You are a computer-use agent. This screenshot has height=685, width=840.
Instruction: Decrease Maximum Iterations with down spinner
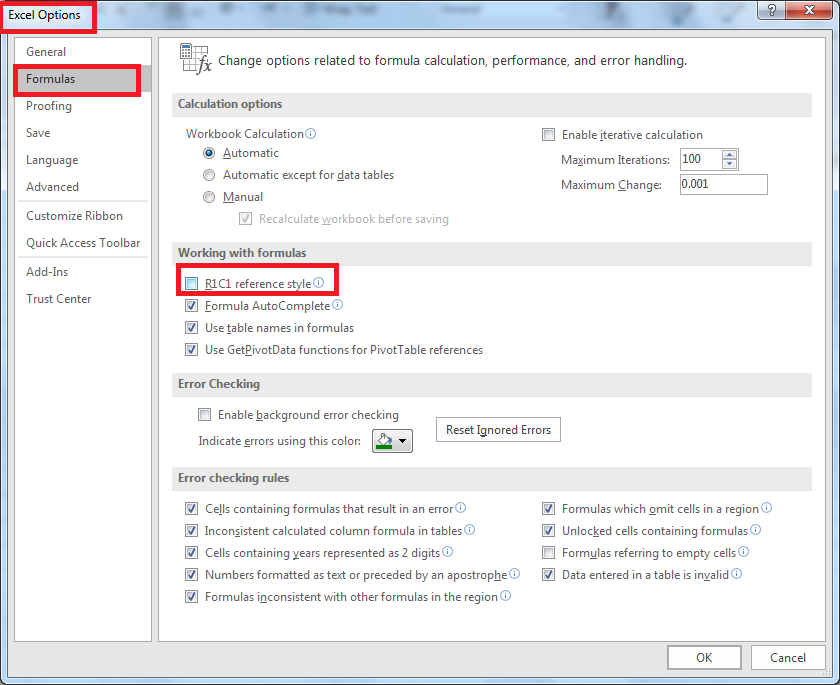pyautogui.click(x=729, y=163)
